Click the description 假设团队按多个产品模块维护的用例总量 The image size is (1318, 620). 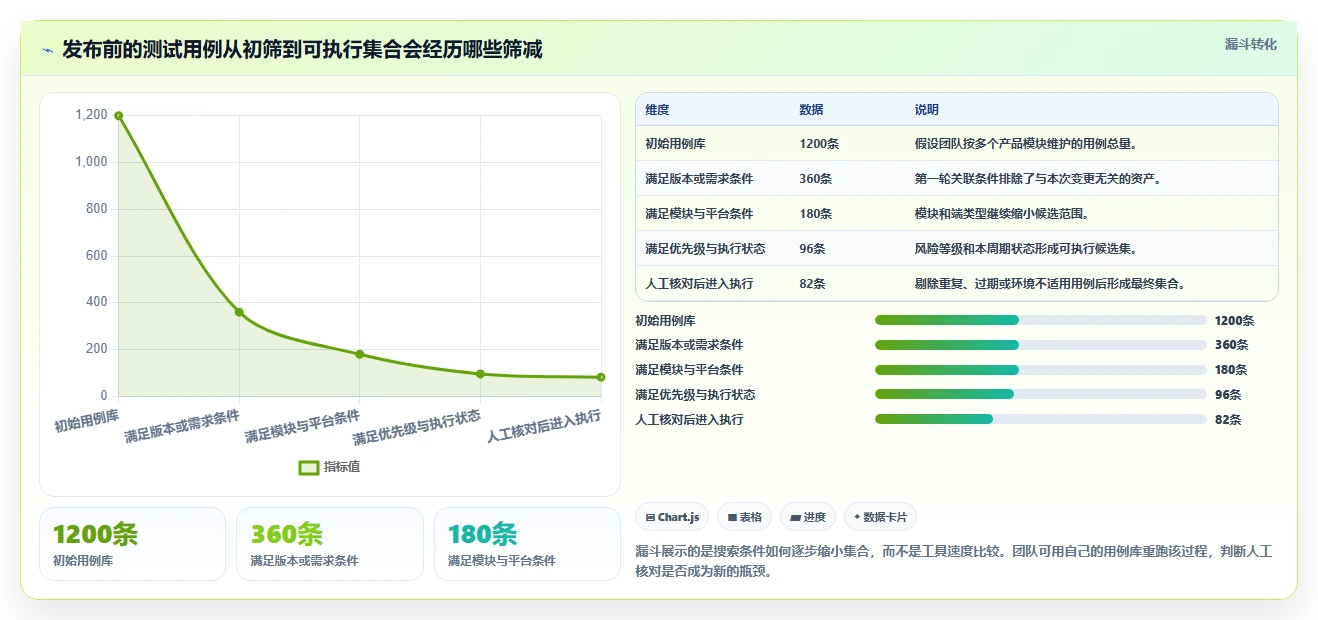[x=1025, y=144]
